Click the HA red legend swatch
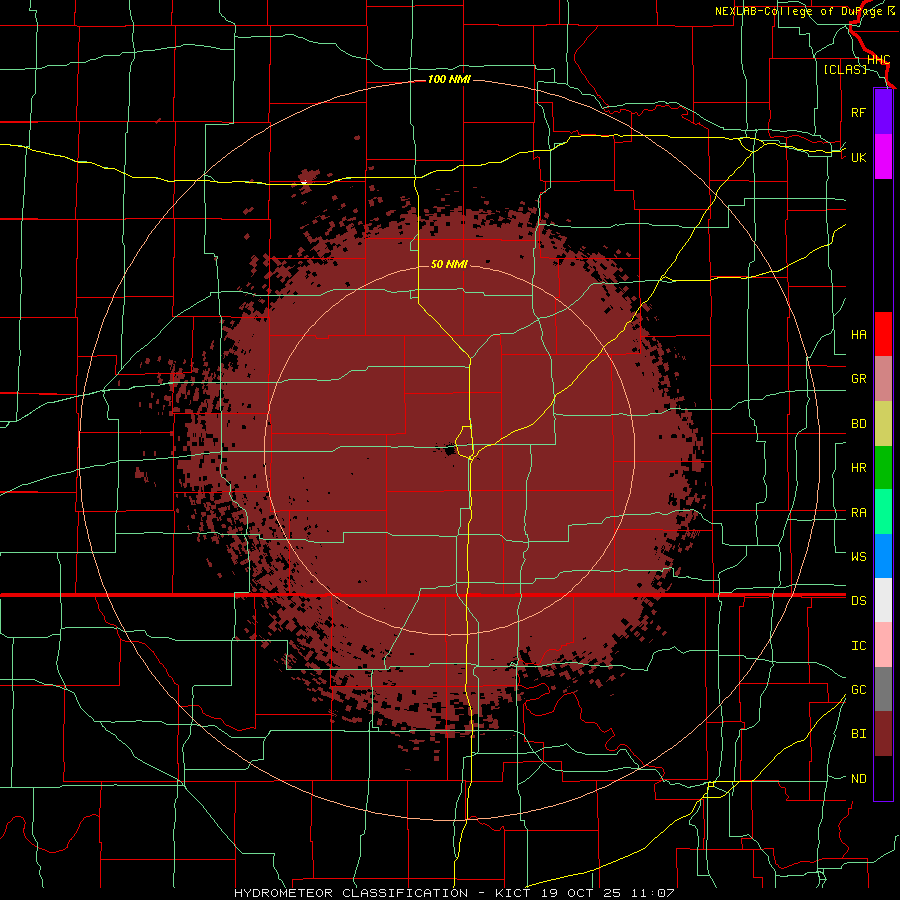 883,334
